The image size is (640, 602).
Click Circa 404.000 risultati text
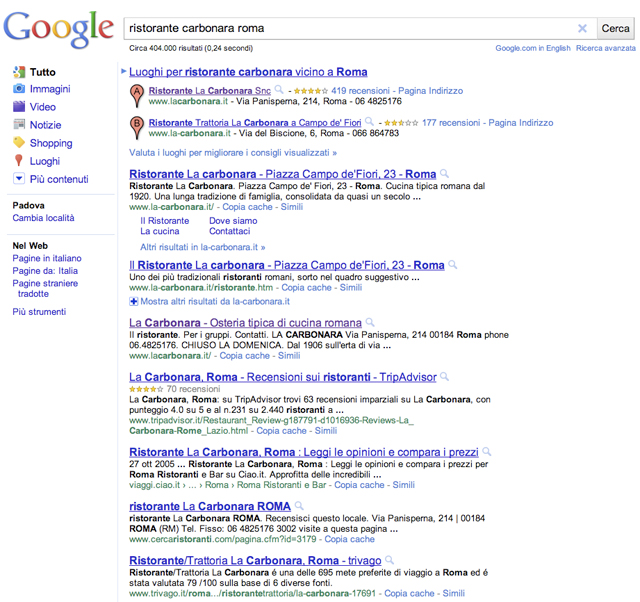point(191,48)
